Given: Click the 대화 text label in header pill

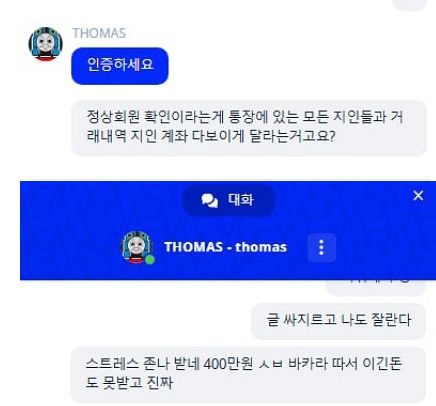Looking at the screenshot, I should pyautogui.click(x=241, y=200).
